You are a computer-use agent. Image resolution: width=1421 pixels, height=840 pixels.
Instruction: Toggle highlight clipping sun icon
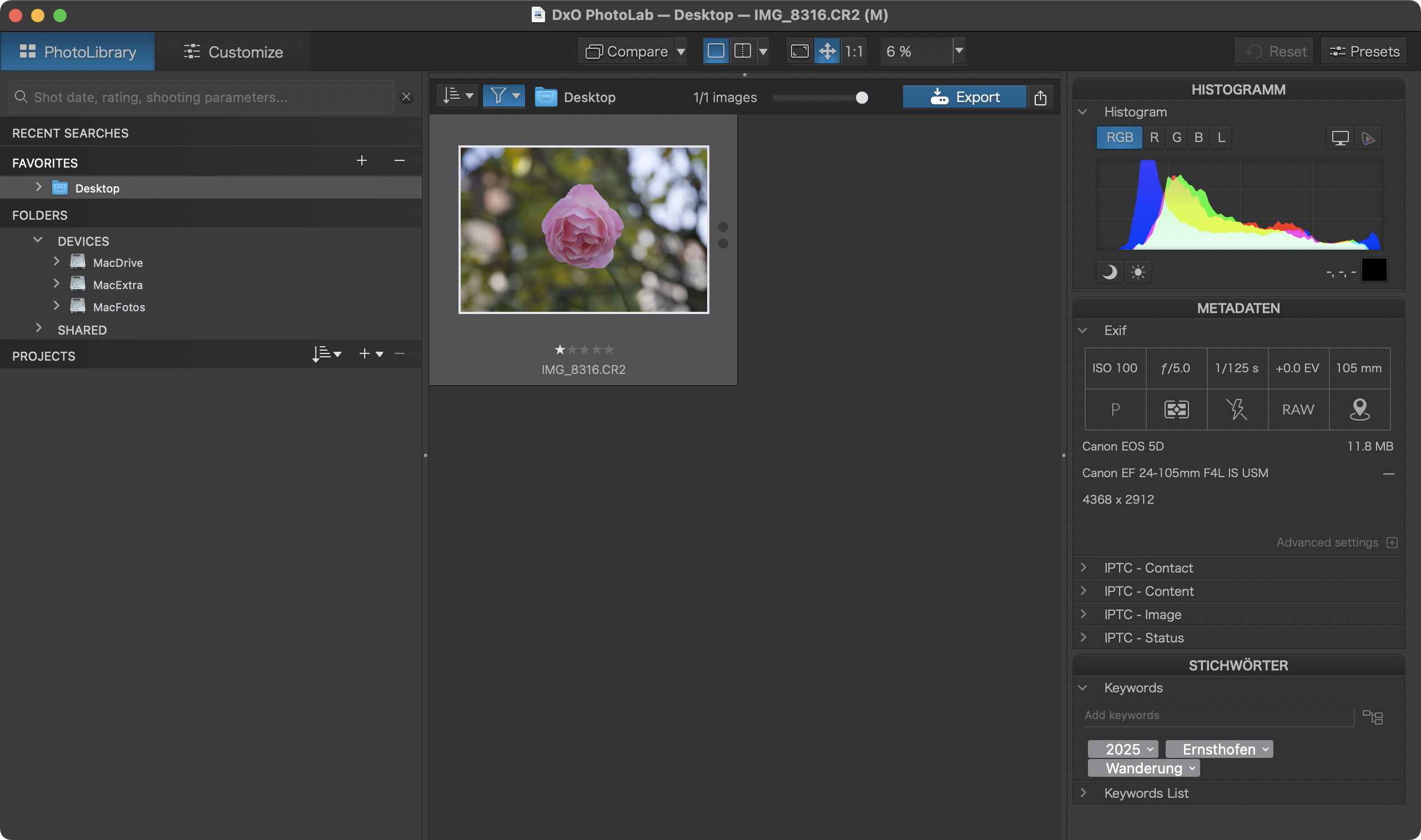1138,272
